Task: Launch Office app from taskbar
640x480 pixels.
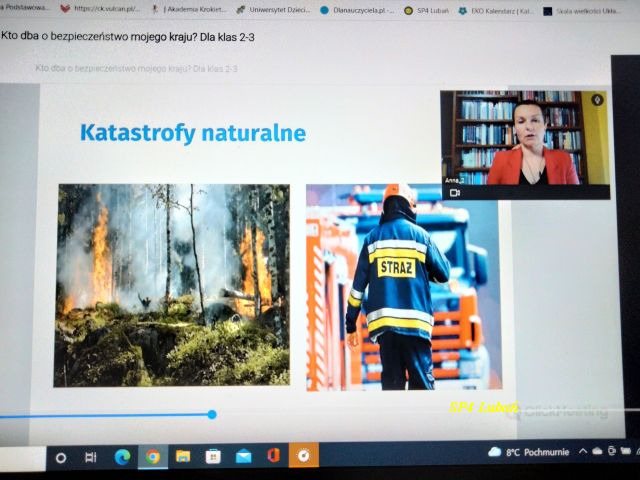Action: pyautogui.click(x=273, y=455)
